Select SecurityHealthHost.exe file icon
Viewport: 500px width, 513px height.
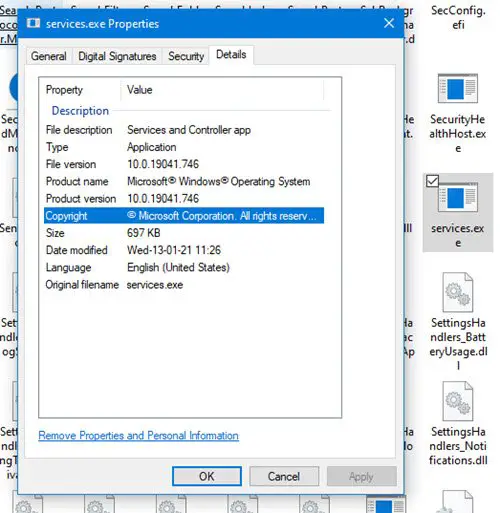[x=458, y=88]
